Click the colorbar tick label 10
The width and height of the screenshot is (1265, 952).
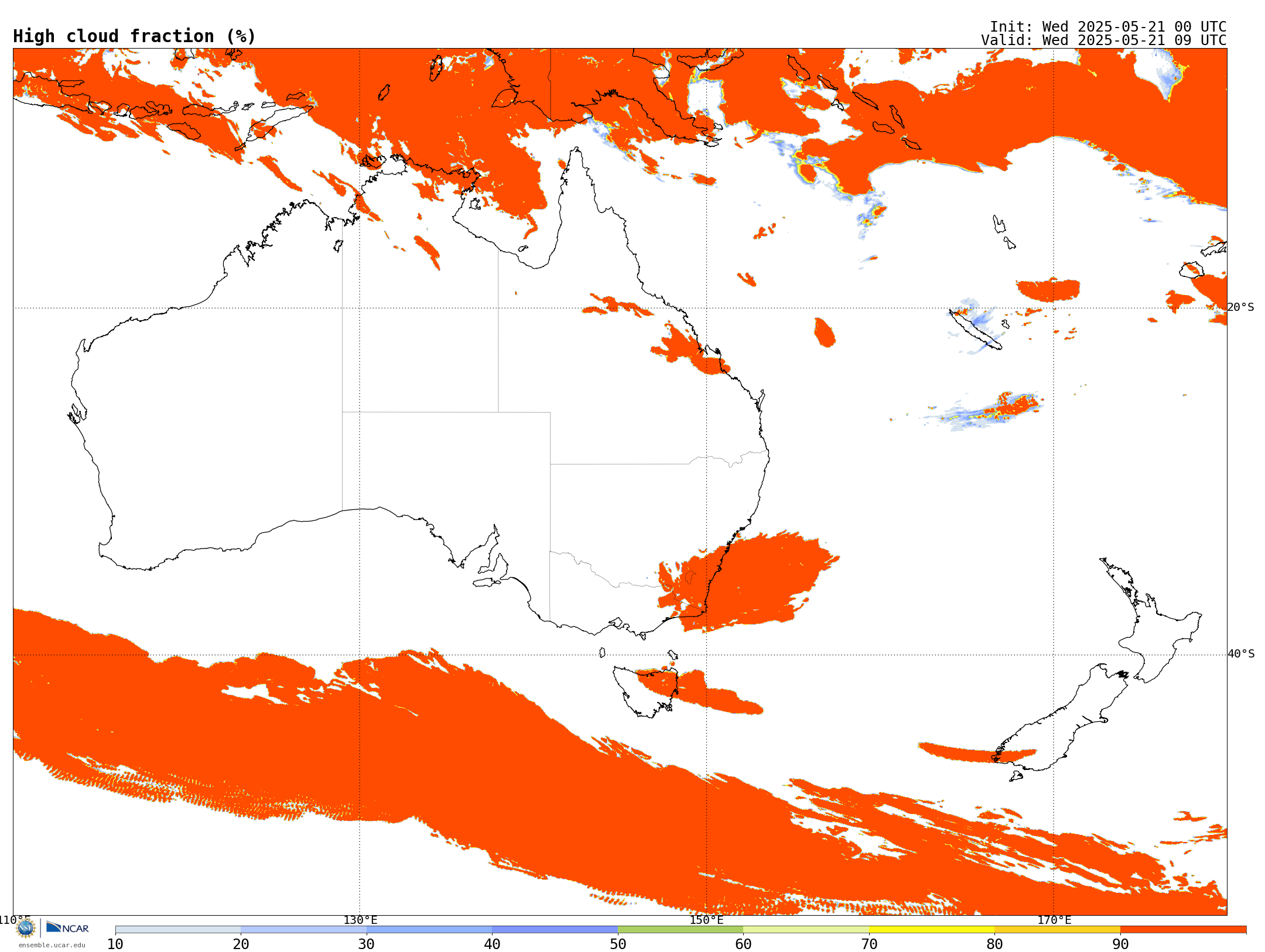(115, 944)
